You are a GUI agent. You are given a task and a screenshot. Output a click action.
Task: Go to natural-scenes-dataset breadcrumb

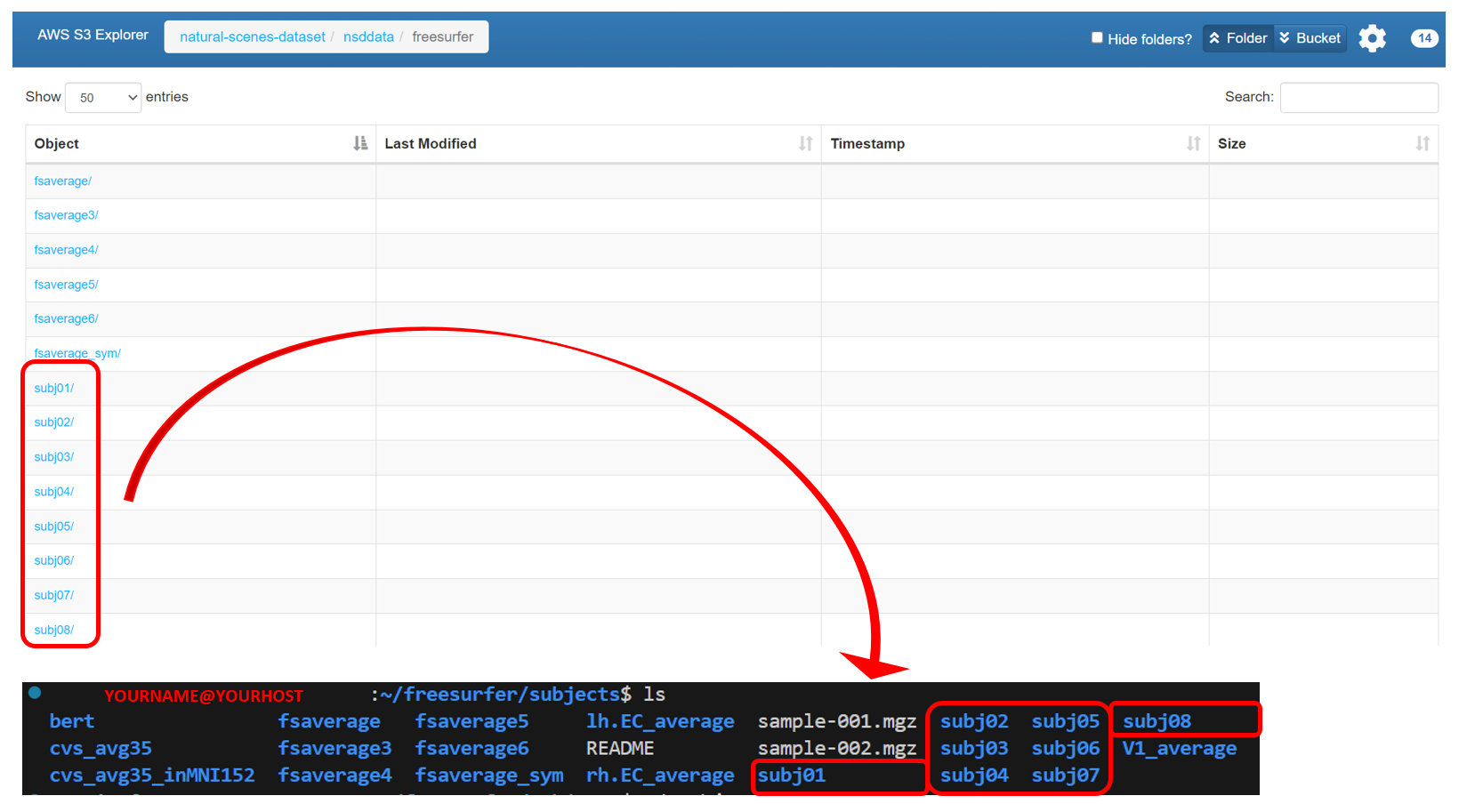click(253, 37)
